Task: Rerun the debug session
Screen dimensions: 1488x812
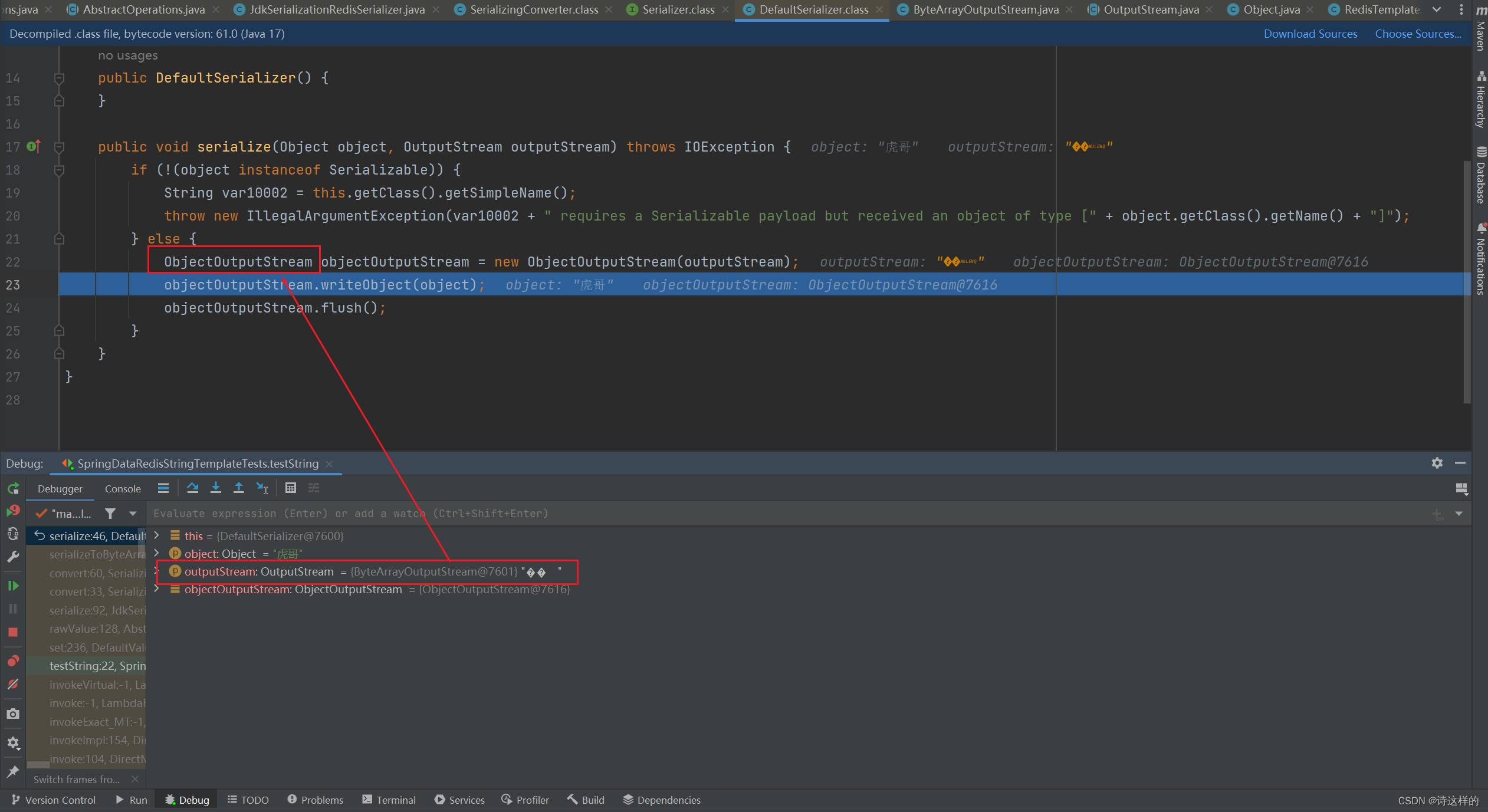Action: click(x=13, y=488)
